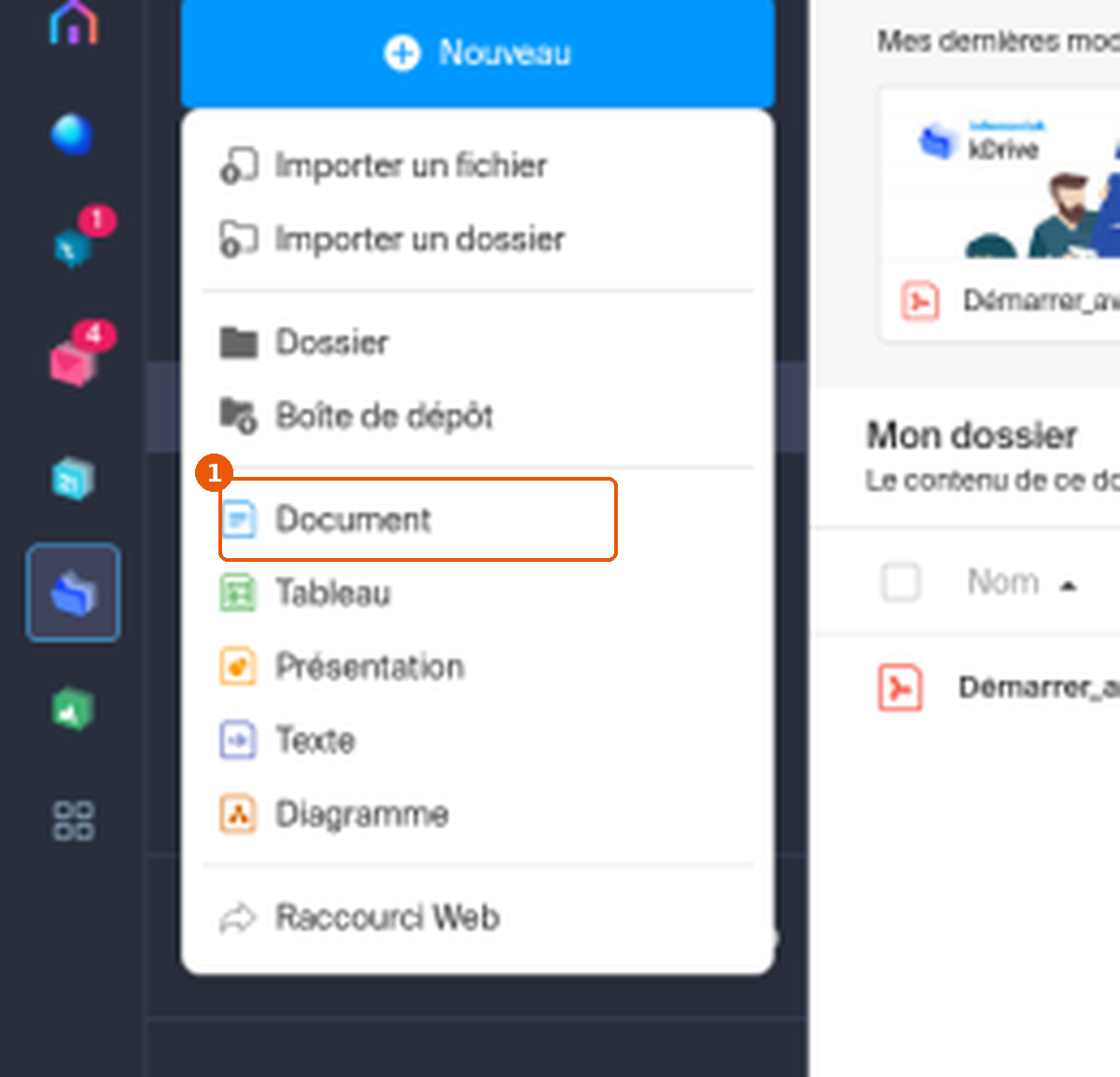Click the Diagramme icon
Screen dimensions: 1120x1077
point(238,814)
